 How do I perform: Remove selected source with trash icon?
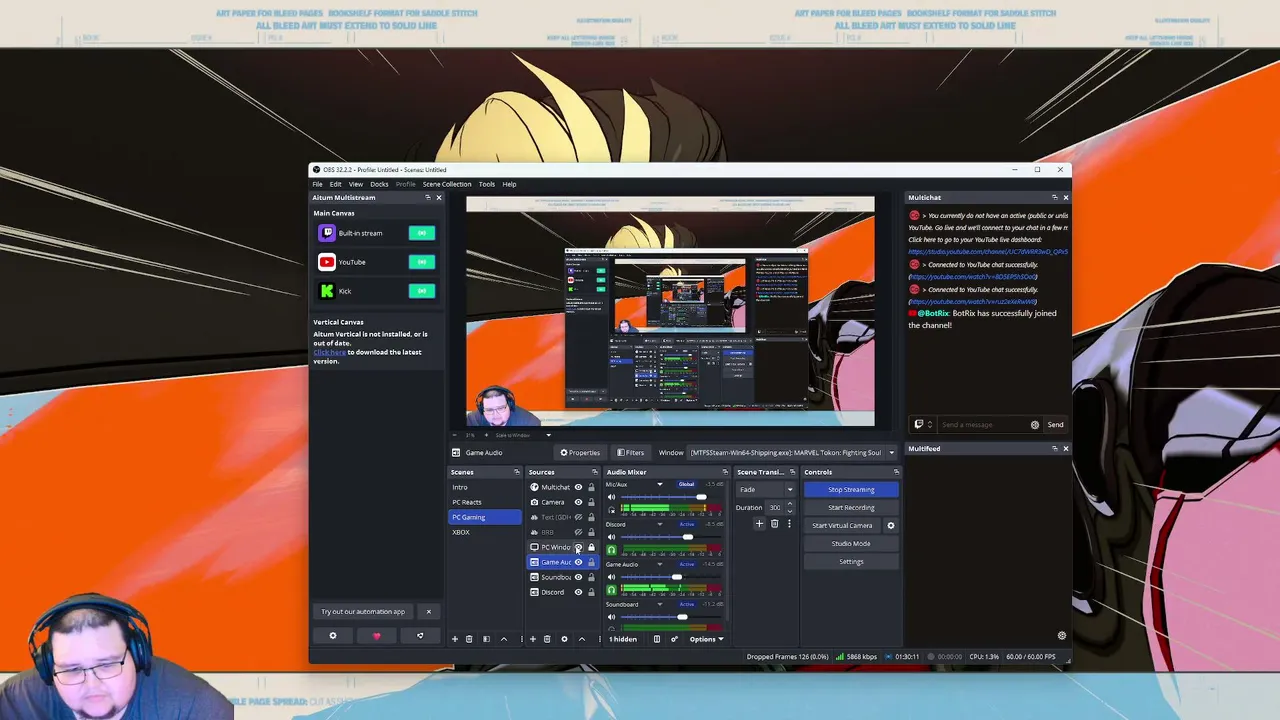(x=547, y=639)
